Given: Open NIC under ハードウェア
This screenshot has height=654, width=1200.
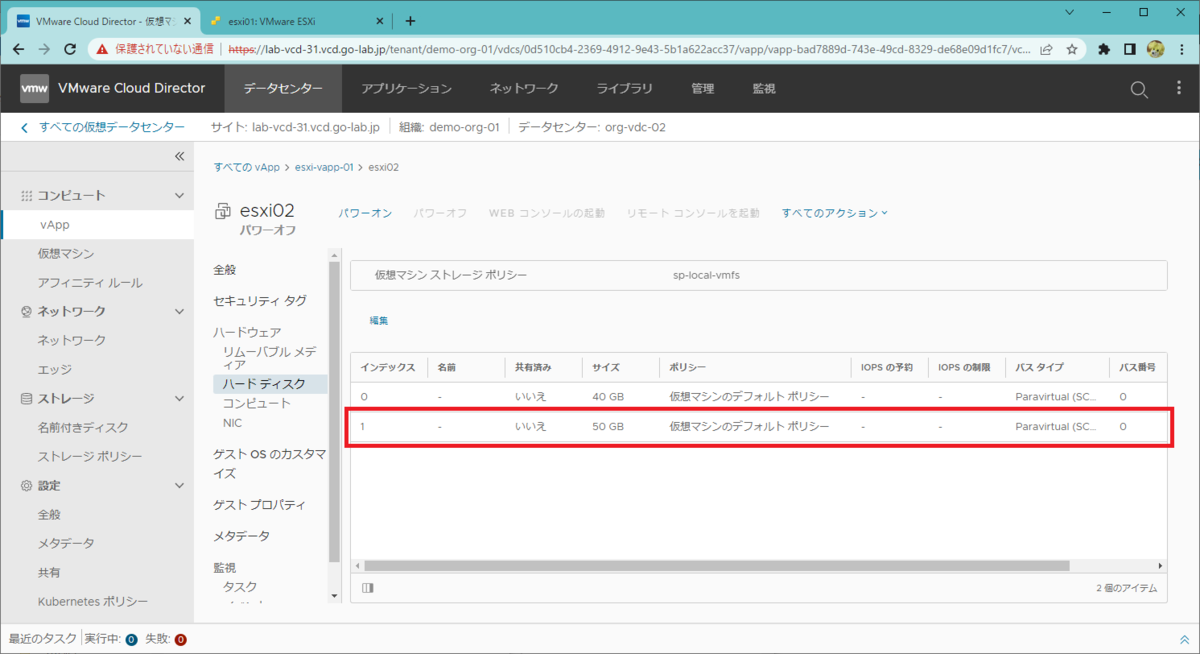Looking at the screenshot, I should (x=232, y=423).
